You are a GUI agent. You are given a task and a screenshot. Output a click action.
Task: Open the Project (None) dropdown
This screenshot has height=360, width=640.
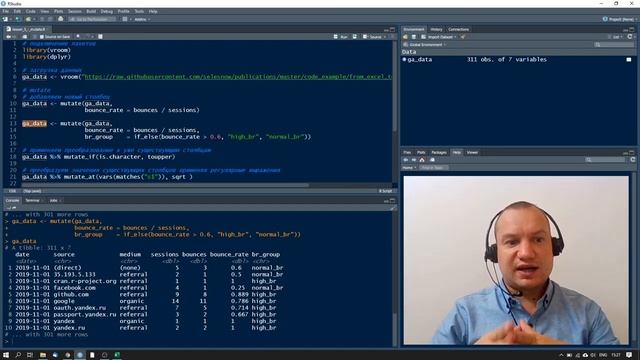tap(620, 19)
